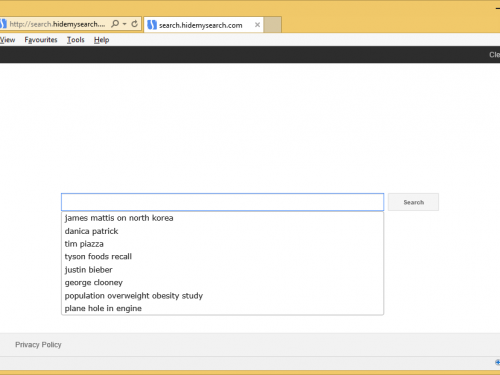
Task: Choose suggestion 'tim piazza'
Action: 222,244
